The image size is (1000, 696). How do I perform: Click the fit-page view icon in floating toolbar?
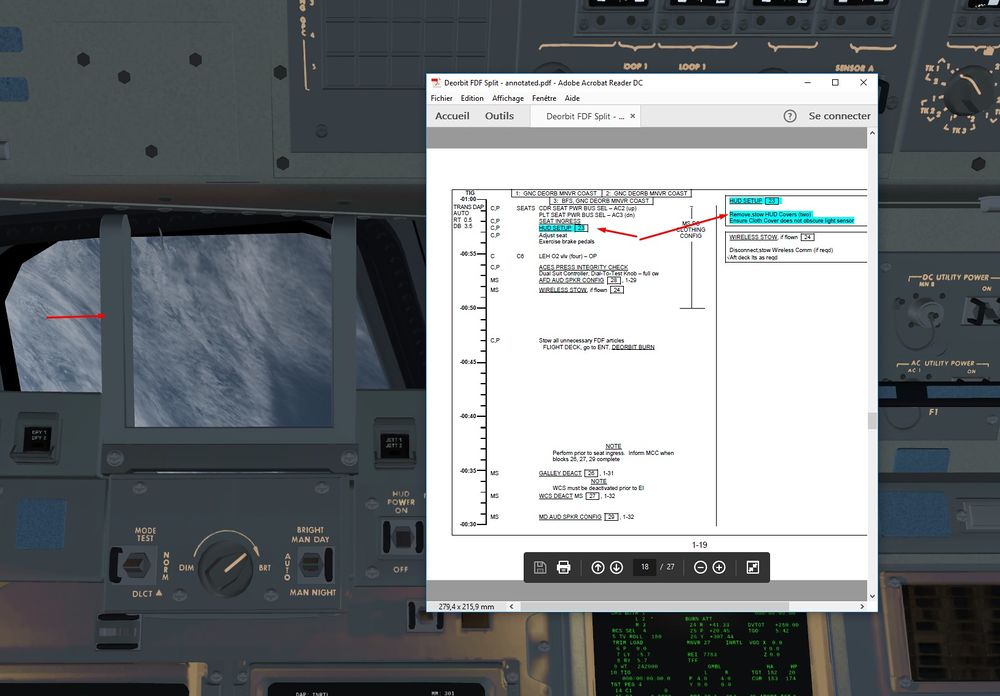click(753, 567)
